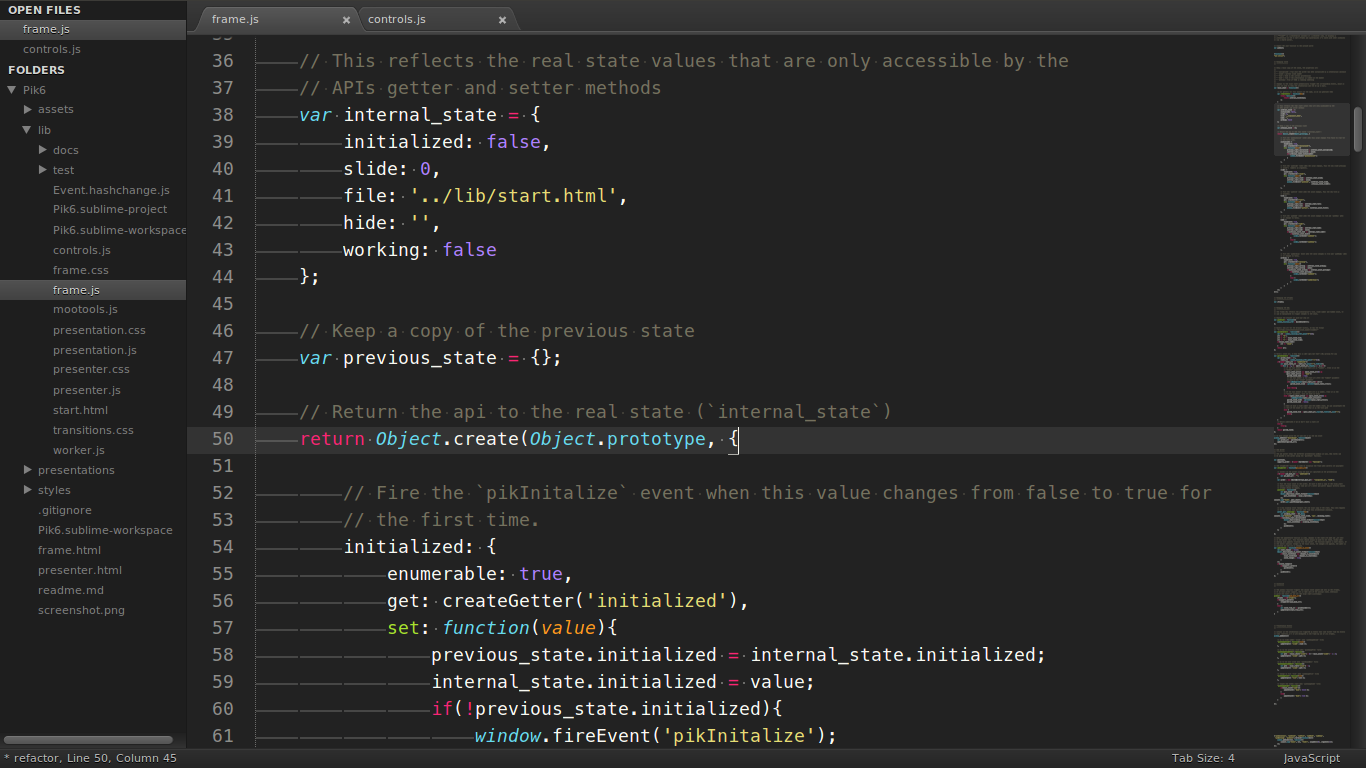
Task: Open presenter.css file
Action: click(93, 370)
